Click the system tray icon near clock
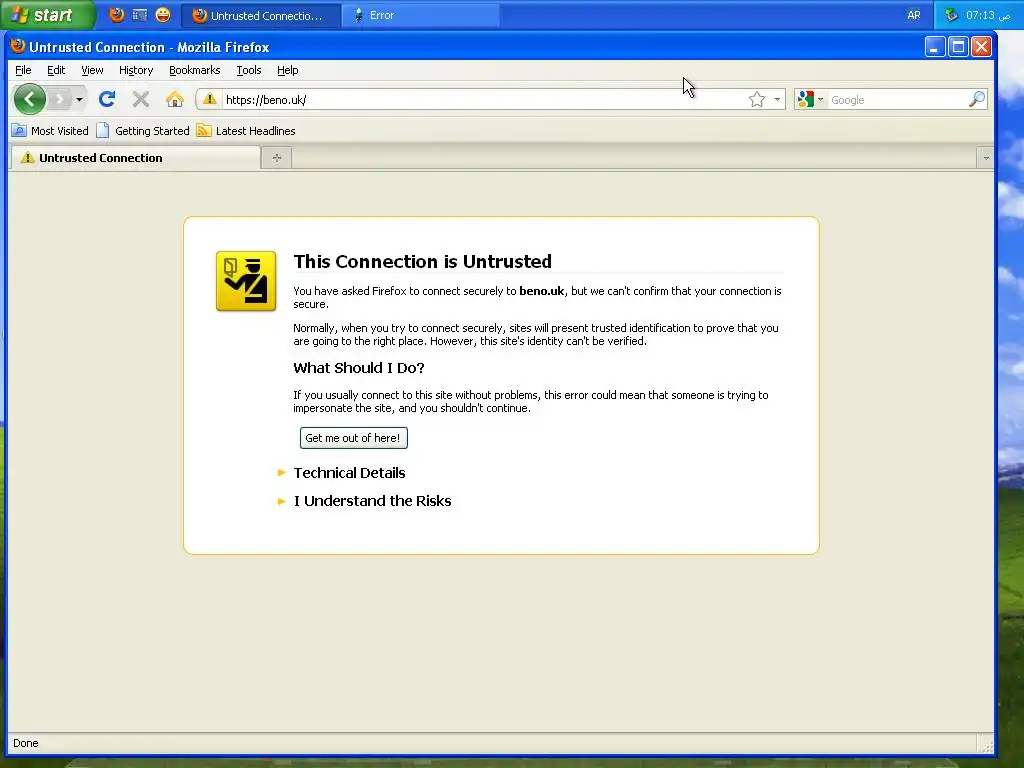Viewport: 1024px width, 768px height. 951,15
